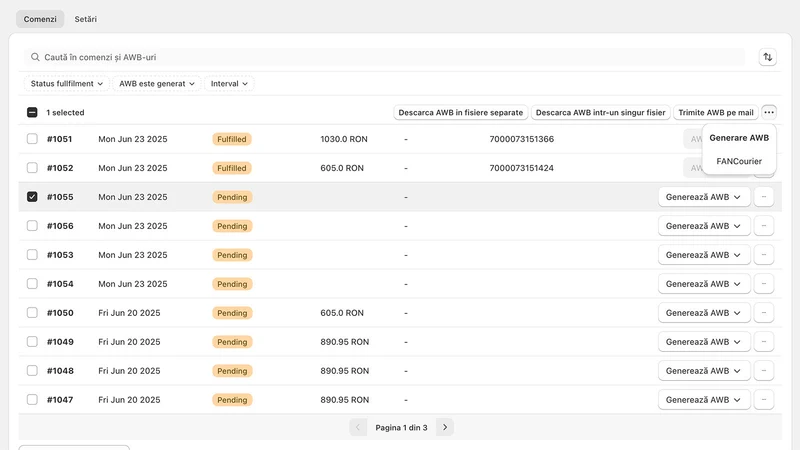Open more actions for order #1055
This screenshot has width=800, height=450.
coord(764,197)
